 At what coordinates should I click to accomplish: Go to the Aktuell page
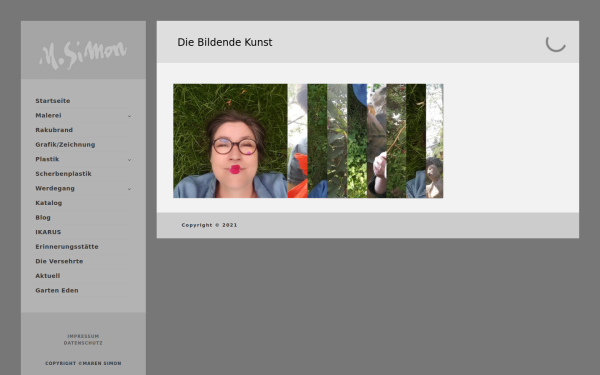coord(47,276)
